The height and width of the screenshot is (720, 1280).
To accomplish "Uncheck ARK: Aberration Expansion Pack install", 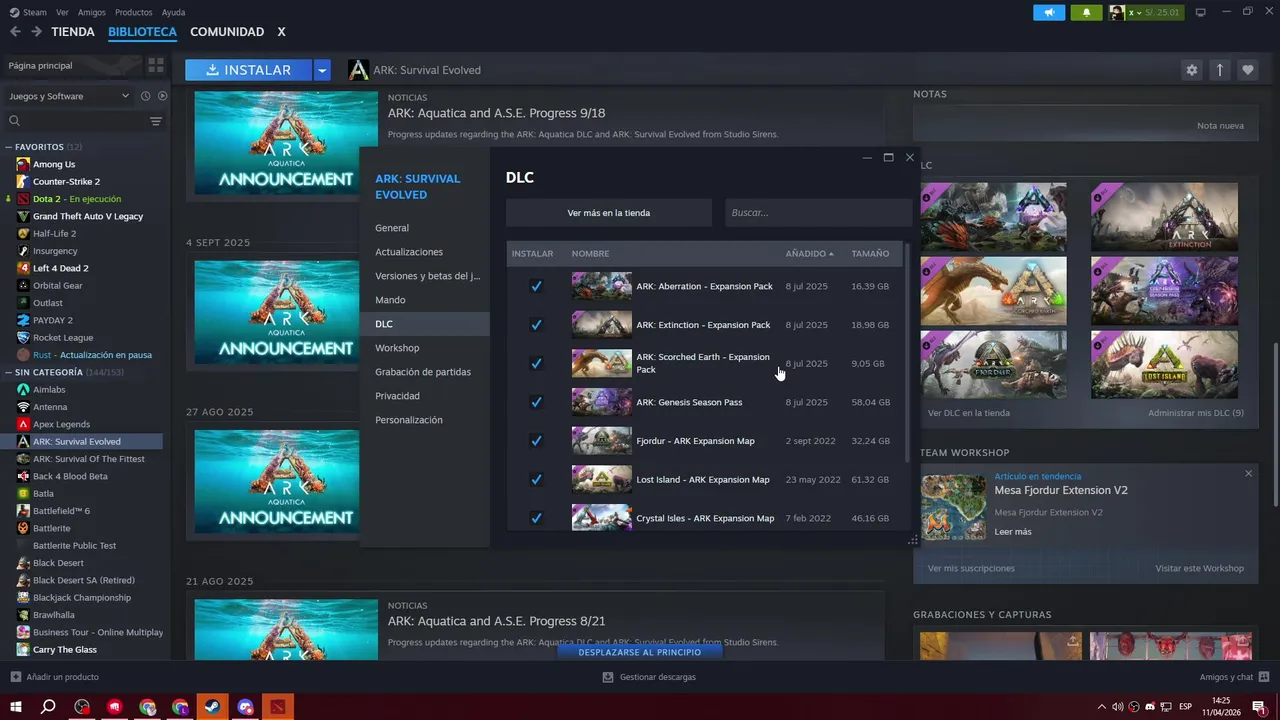I will click(x=536, y=286).
